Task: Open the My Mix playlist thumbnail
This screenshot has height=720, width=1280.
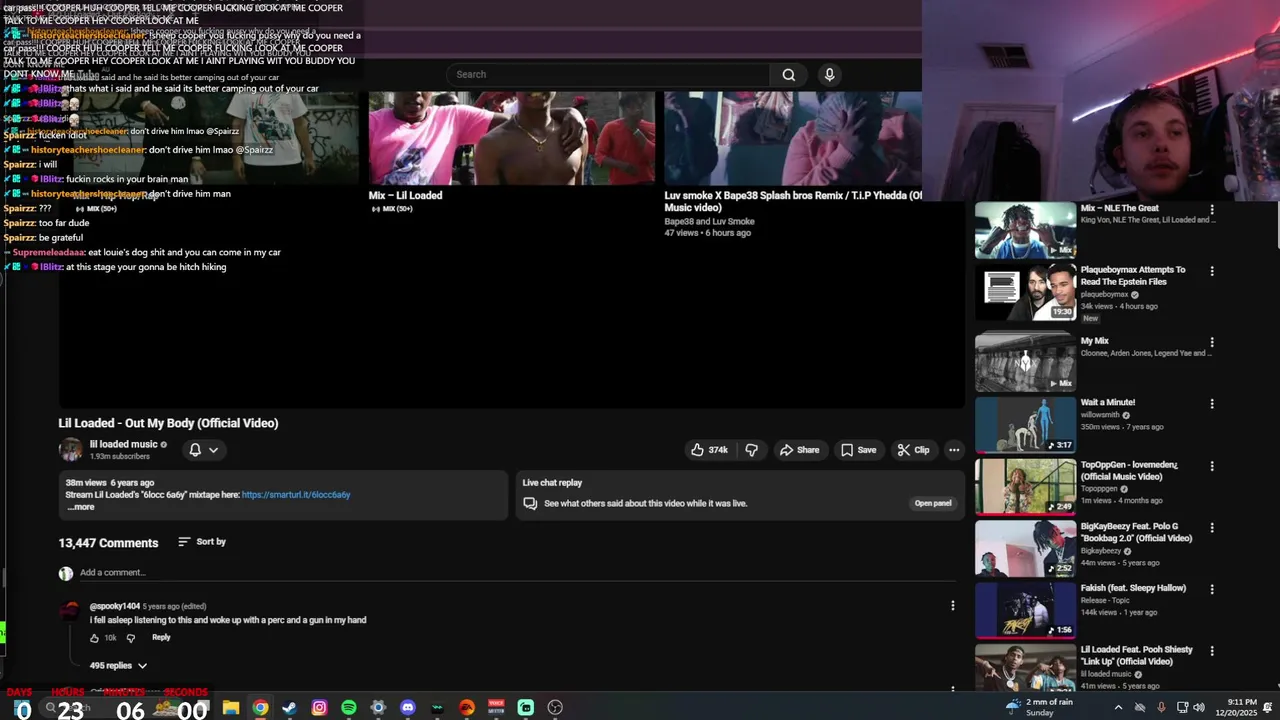Action: [x=1025, y=361]
